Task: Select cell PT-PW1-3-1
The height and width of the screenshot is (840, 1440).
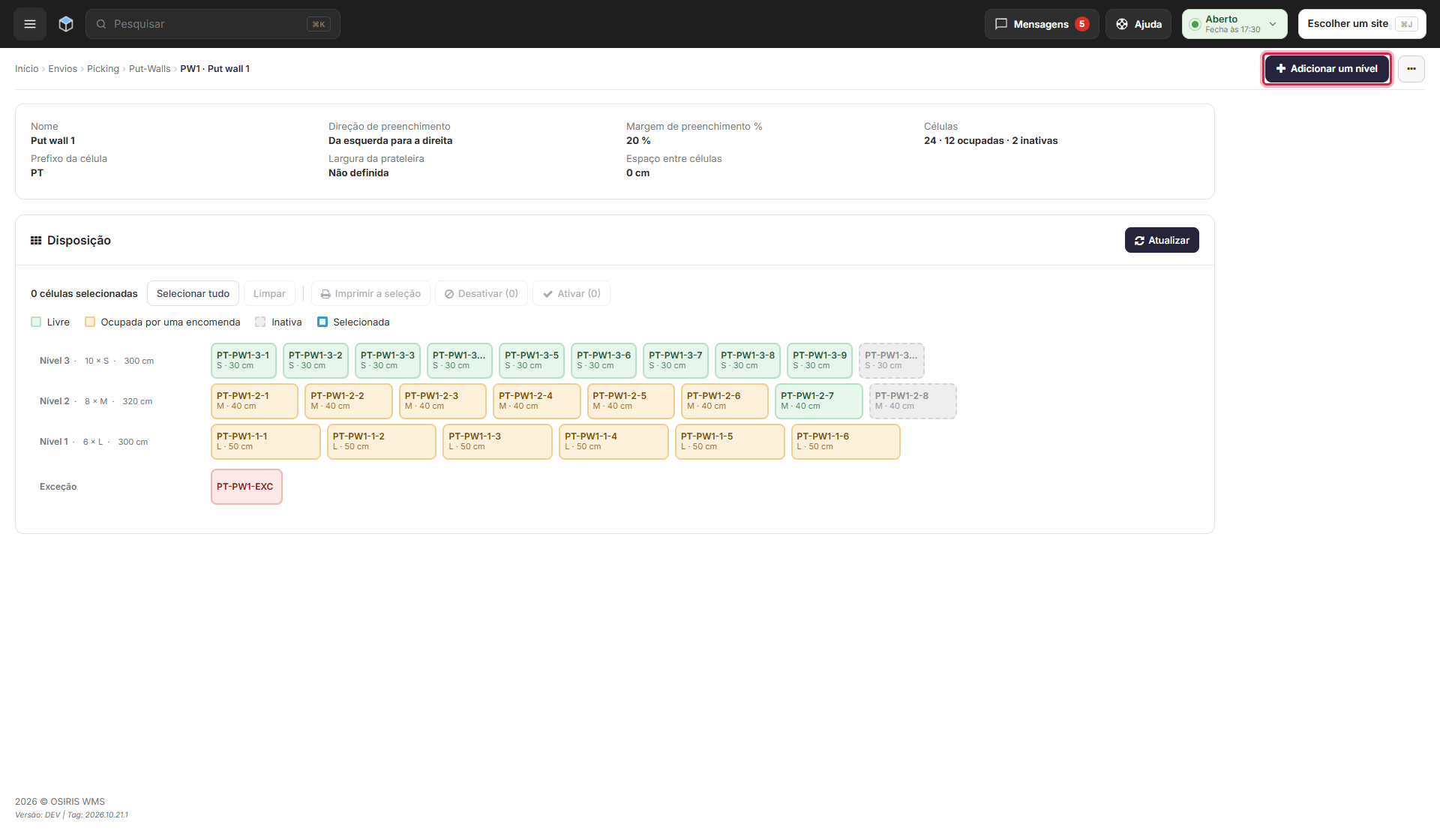Action: pyautogui.click(x=244, y=361)
